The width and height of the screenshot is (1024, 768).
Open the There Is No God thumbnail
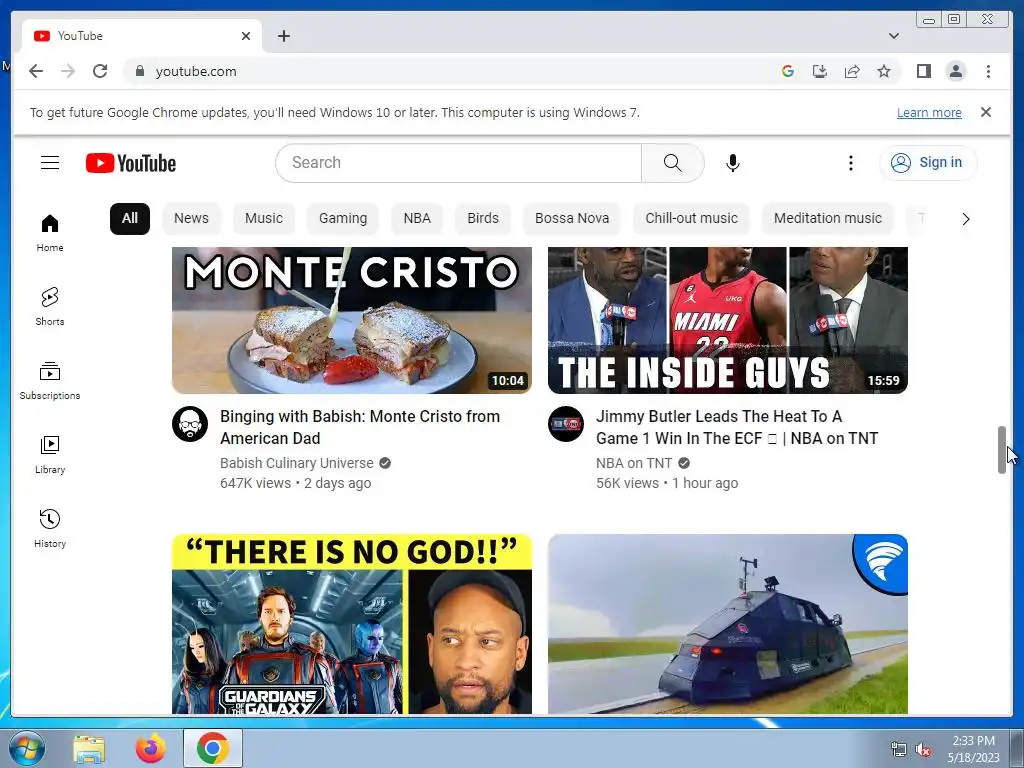(351, 624)
